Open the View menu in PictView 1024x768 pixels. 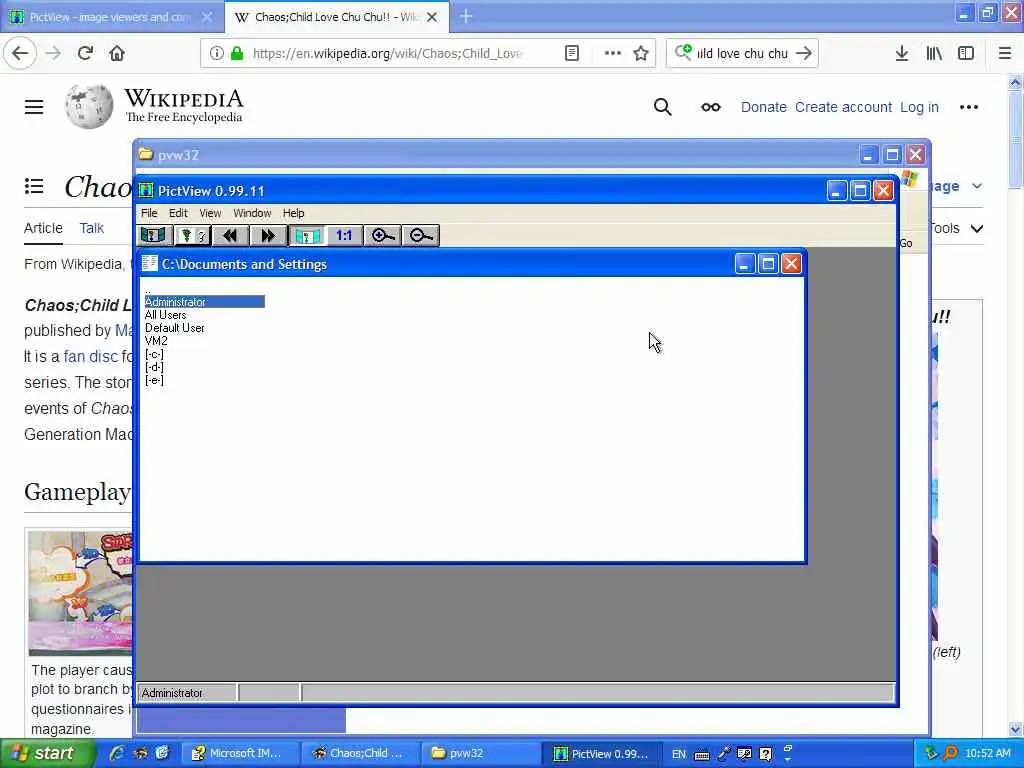pyautogui.click(x=210, y=213)
